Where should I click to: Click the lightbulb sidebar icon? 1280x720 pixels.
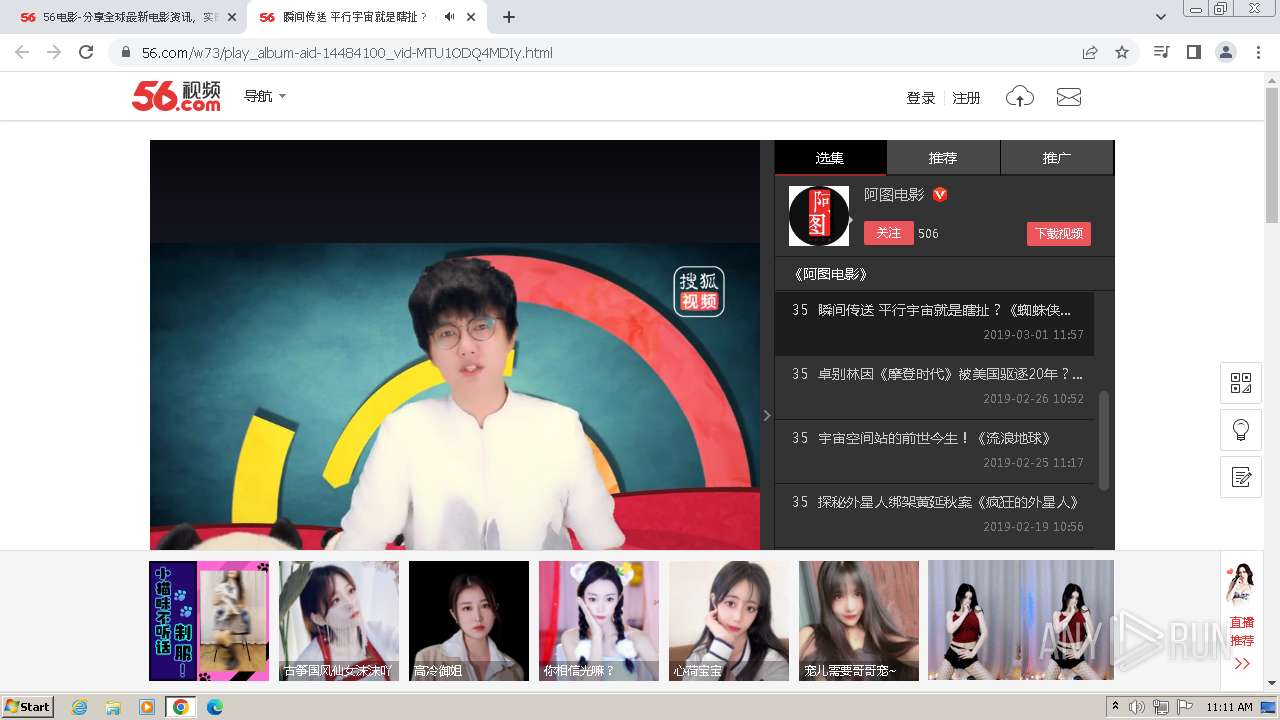click(x=1241, y=430)
